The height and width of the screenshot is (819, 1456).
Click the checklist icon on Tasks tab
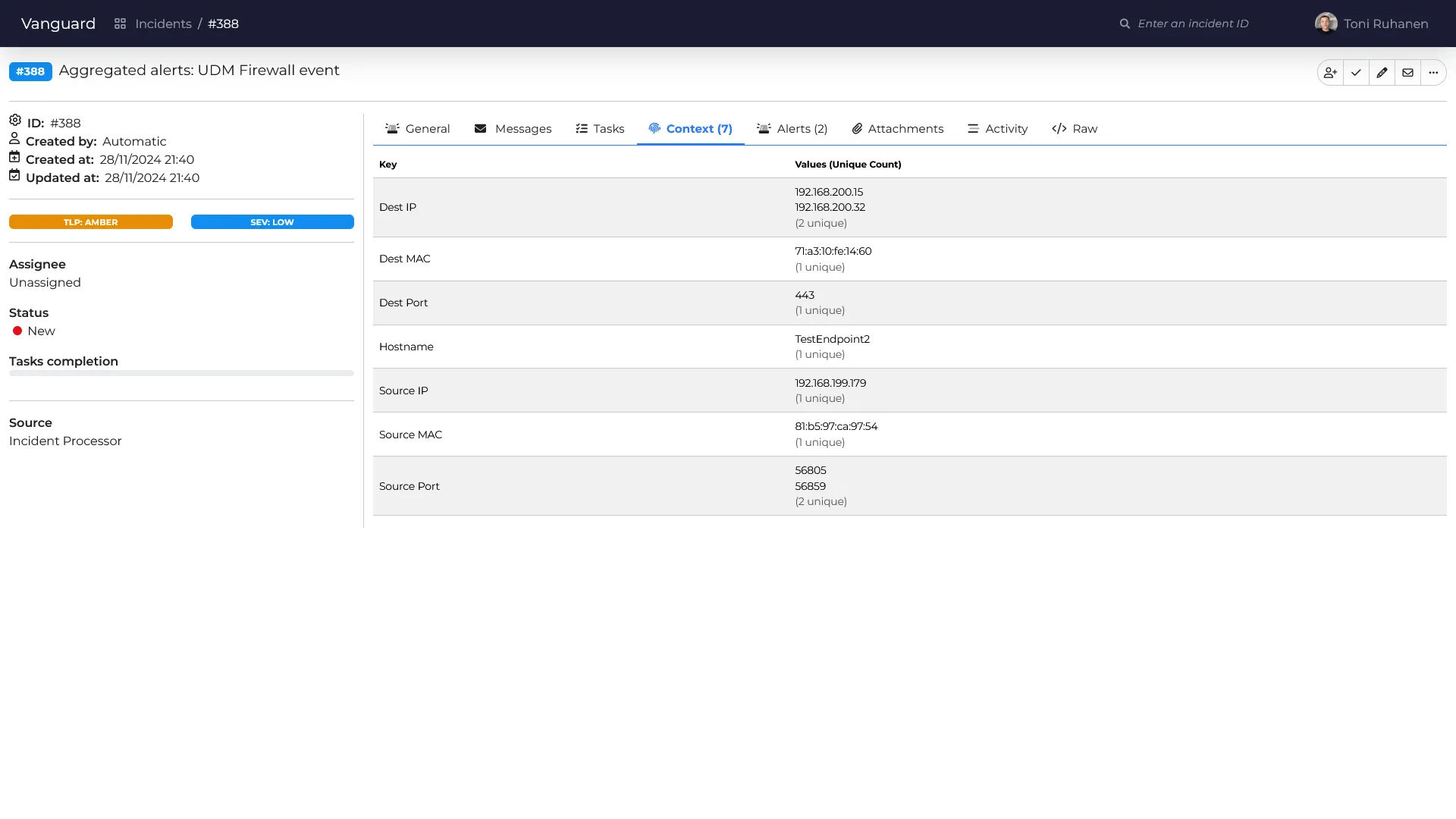pos(582,129)
